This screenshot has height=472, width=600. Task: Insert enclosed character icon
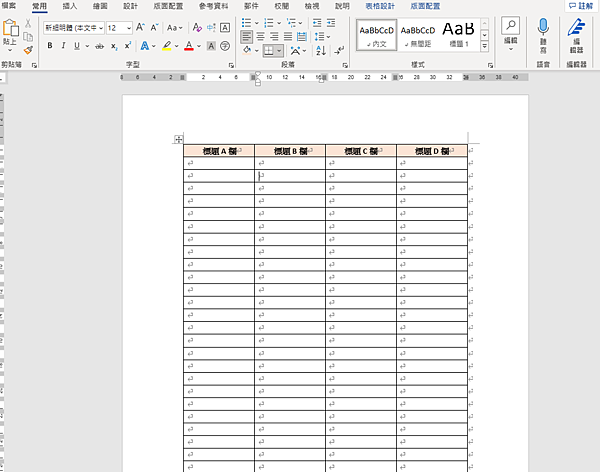225,46
